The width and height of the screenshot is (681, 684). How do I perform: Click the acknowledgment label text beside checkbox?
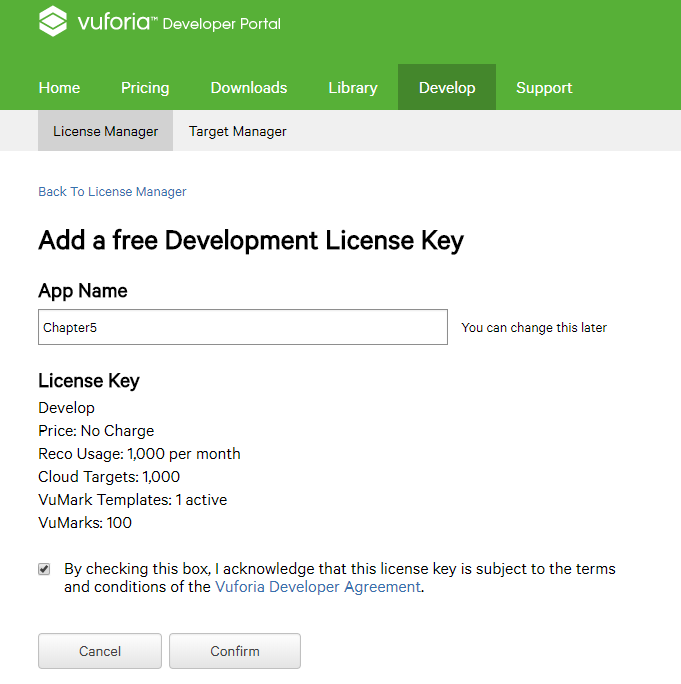339,578
